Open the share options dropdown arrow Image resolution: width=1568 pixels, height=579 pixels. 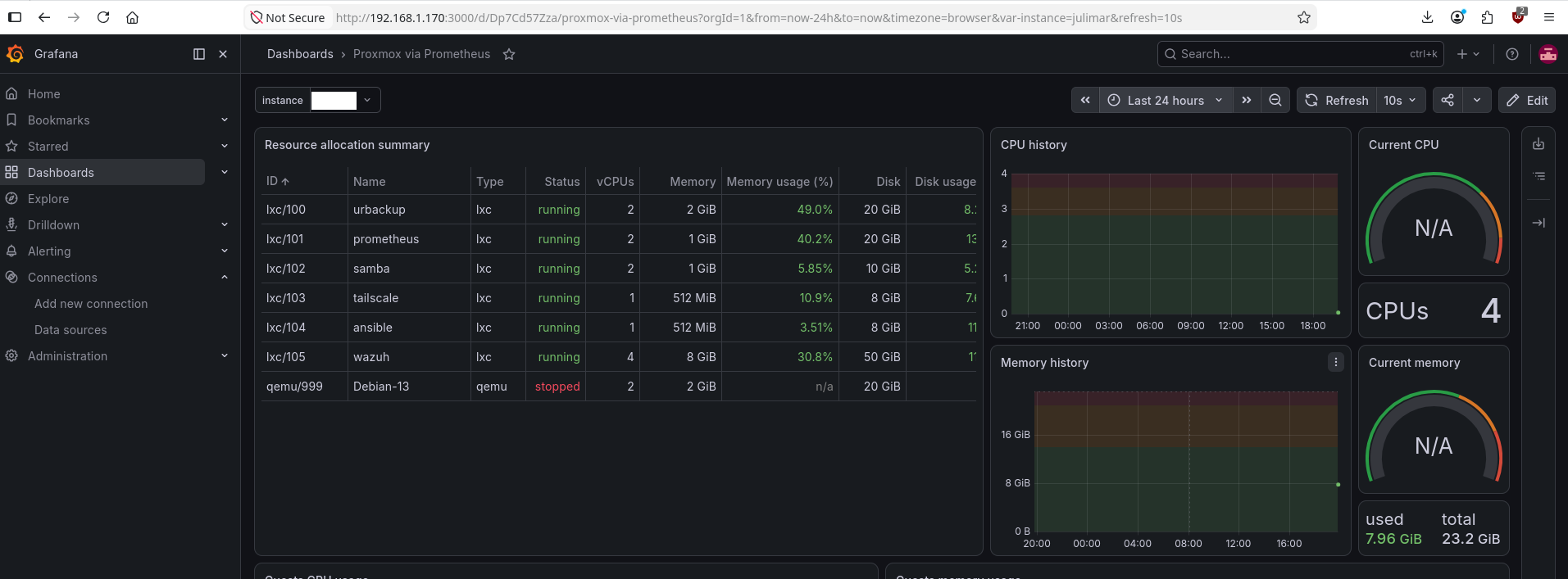[1476, 100]
